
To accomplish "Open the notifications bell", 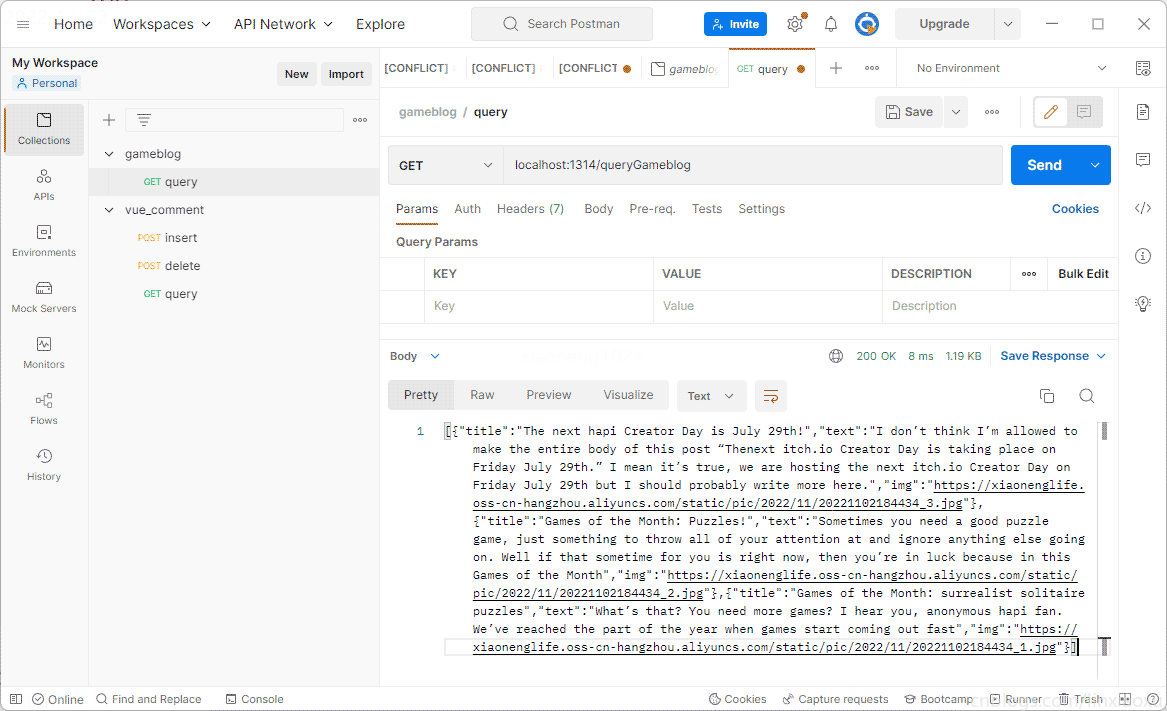I will 831,24.
